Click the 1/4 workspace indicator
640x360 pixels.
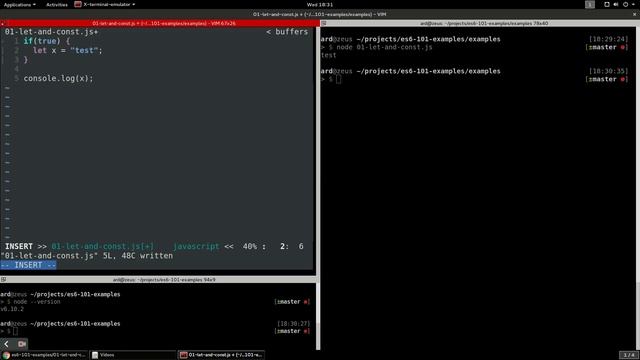(629, 355)
